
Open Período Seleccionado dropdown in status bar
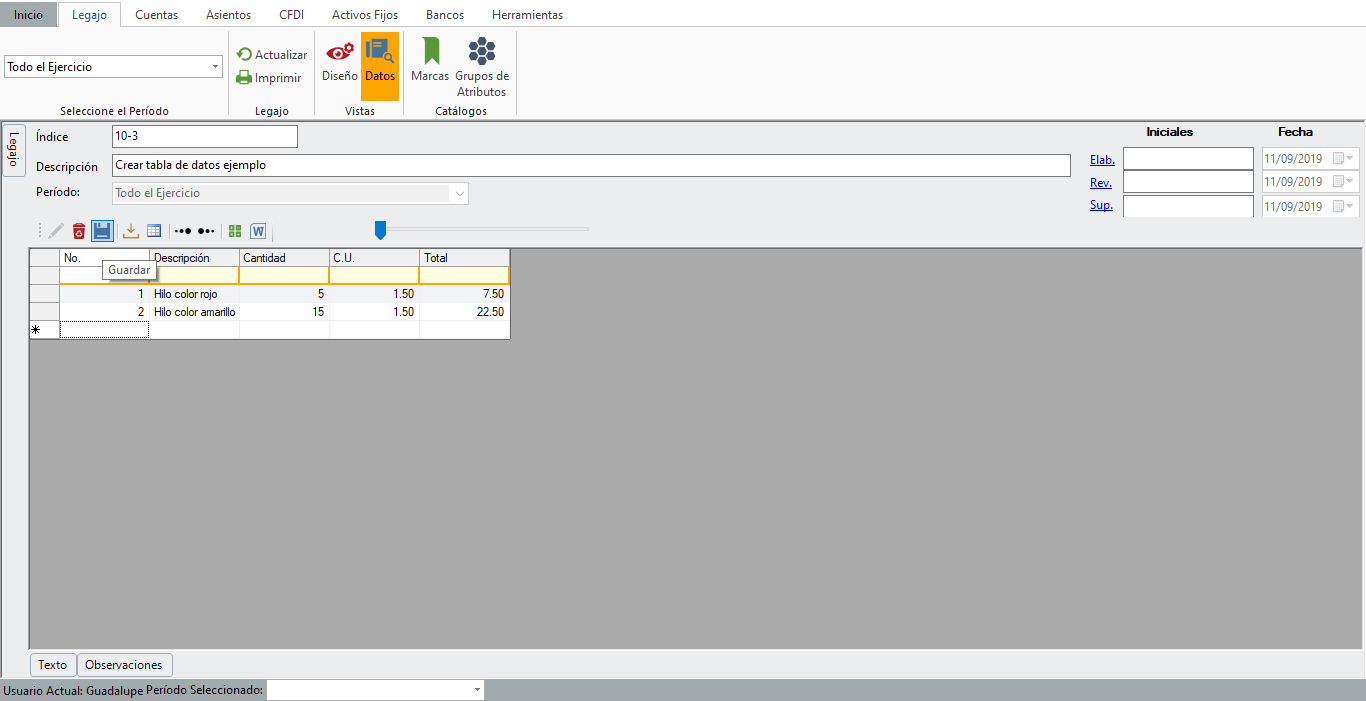coord(477,690)
